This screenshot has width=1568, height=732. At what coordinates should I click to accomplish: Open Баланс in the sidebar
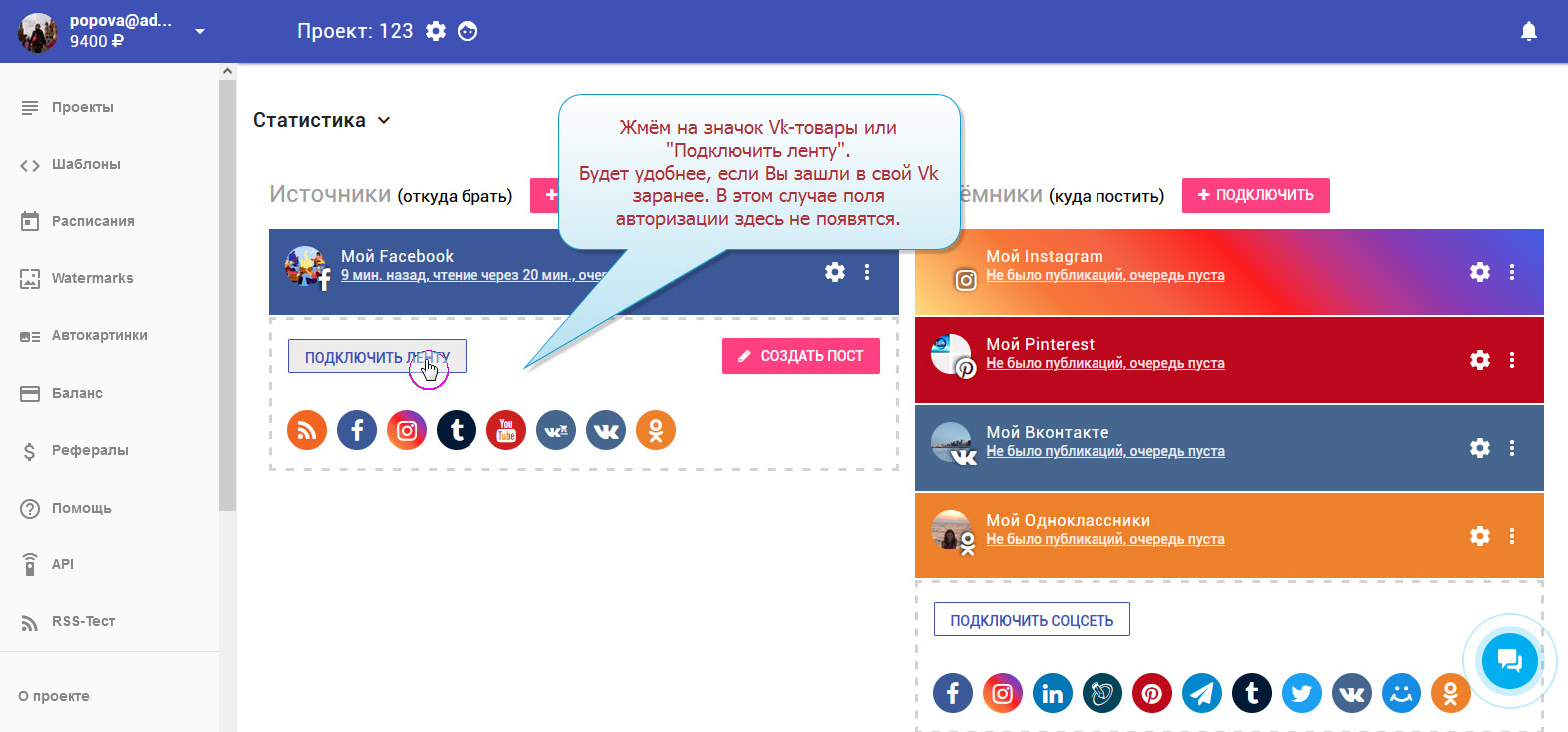point(77,393)
